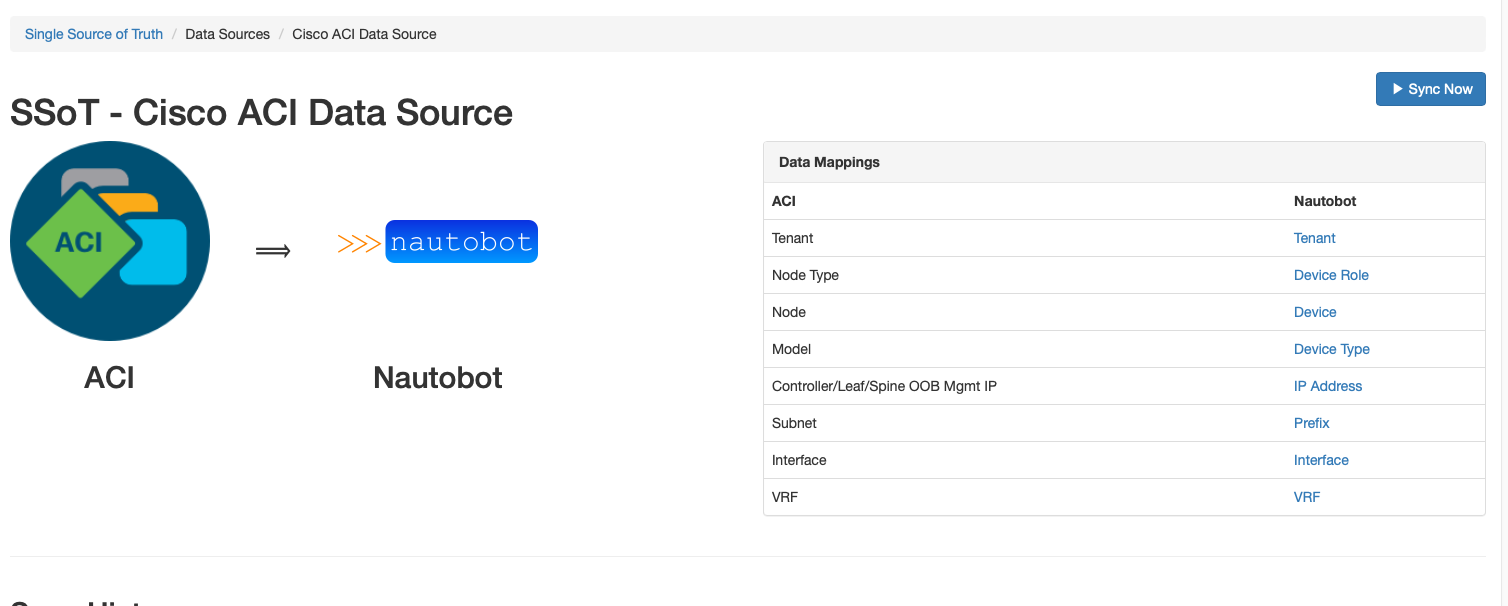Open the Tenant link in Nautobot column

[1314, 238]
